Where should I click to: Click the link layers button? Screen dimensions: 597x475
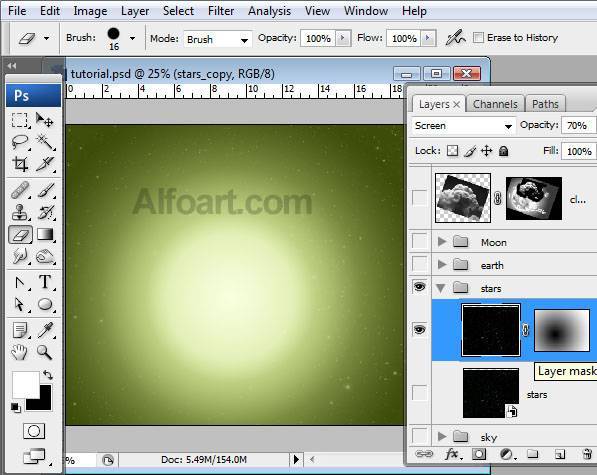pyautogui.click(x=424, y=454)
